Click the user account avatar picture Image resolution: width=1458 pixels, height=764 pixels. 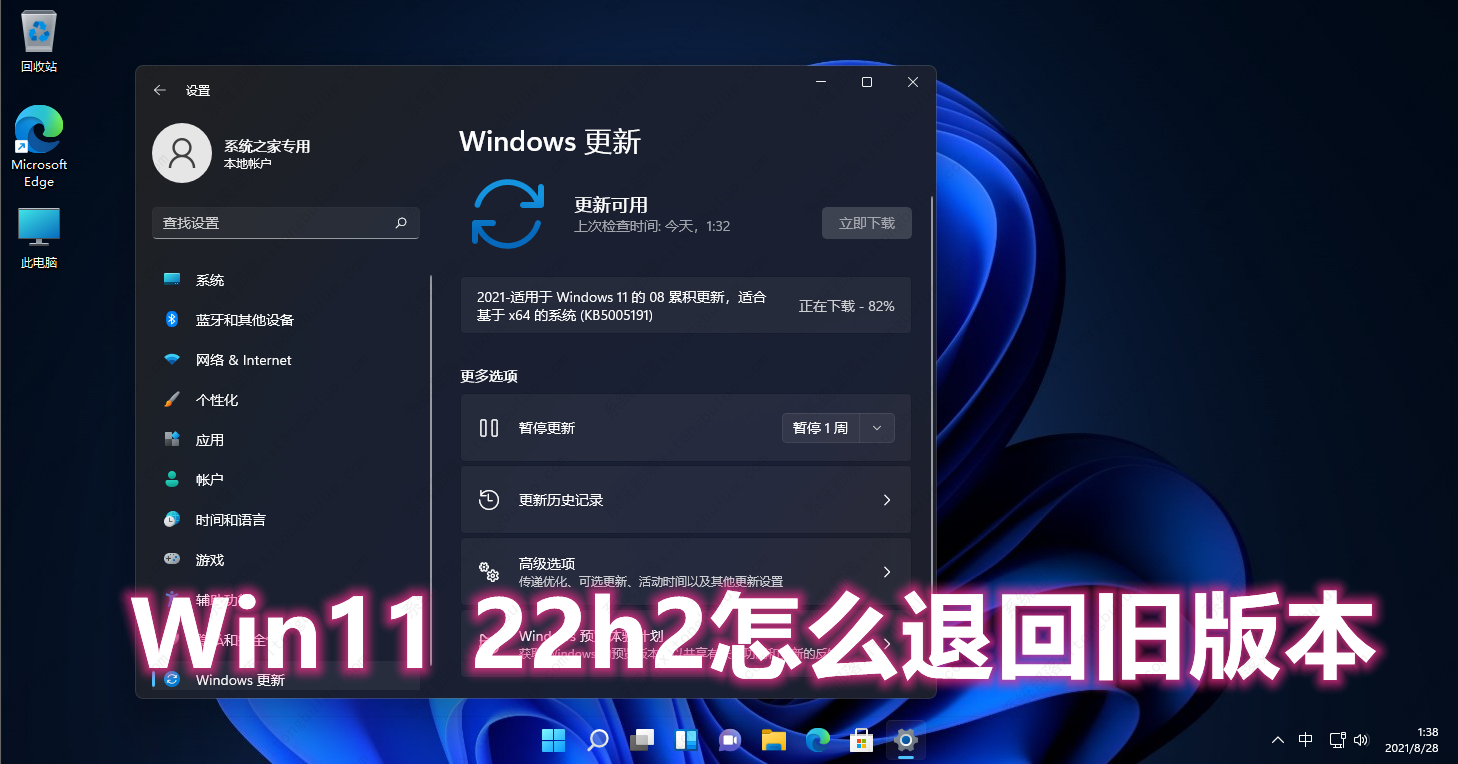pos(181,153)
